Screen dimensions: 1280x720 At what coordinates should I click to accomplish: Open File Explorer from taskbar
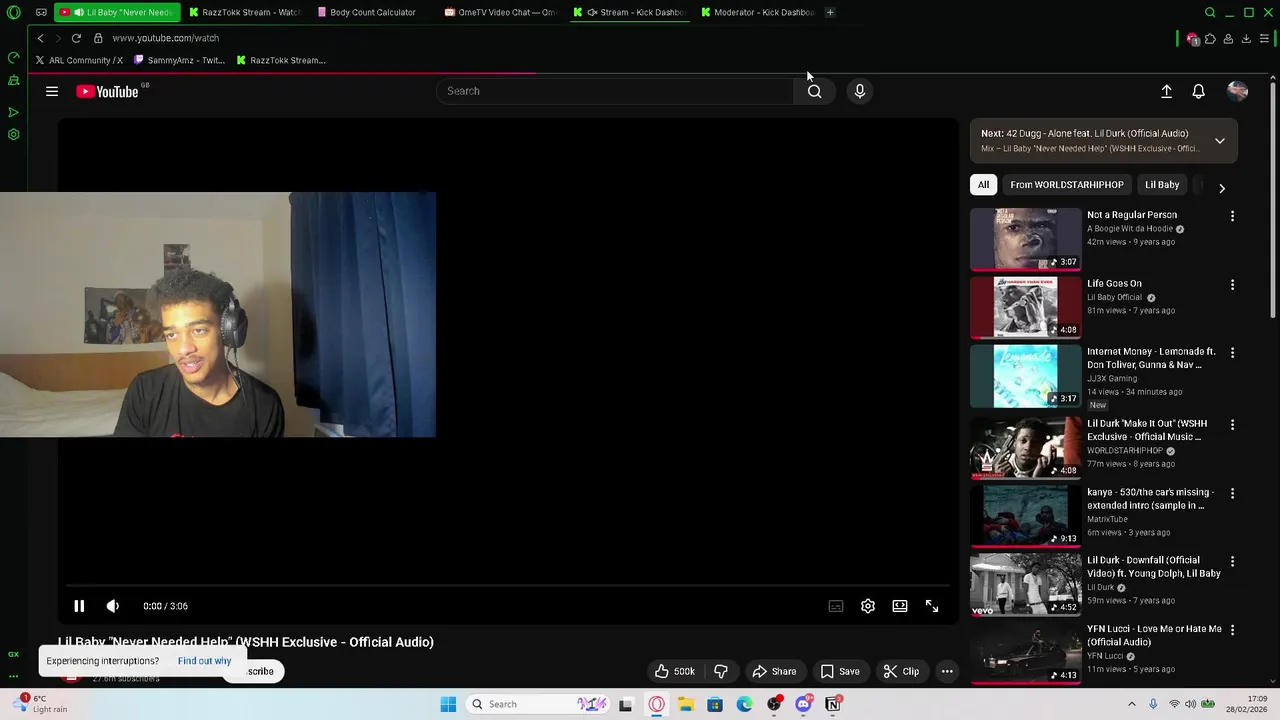click(685, 705)
